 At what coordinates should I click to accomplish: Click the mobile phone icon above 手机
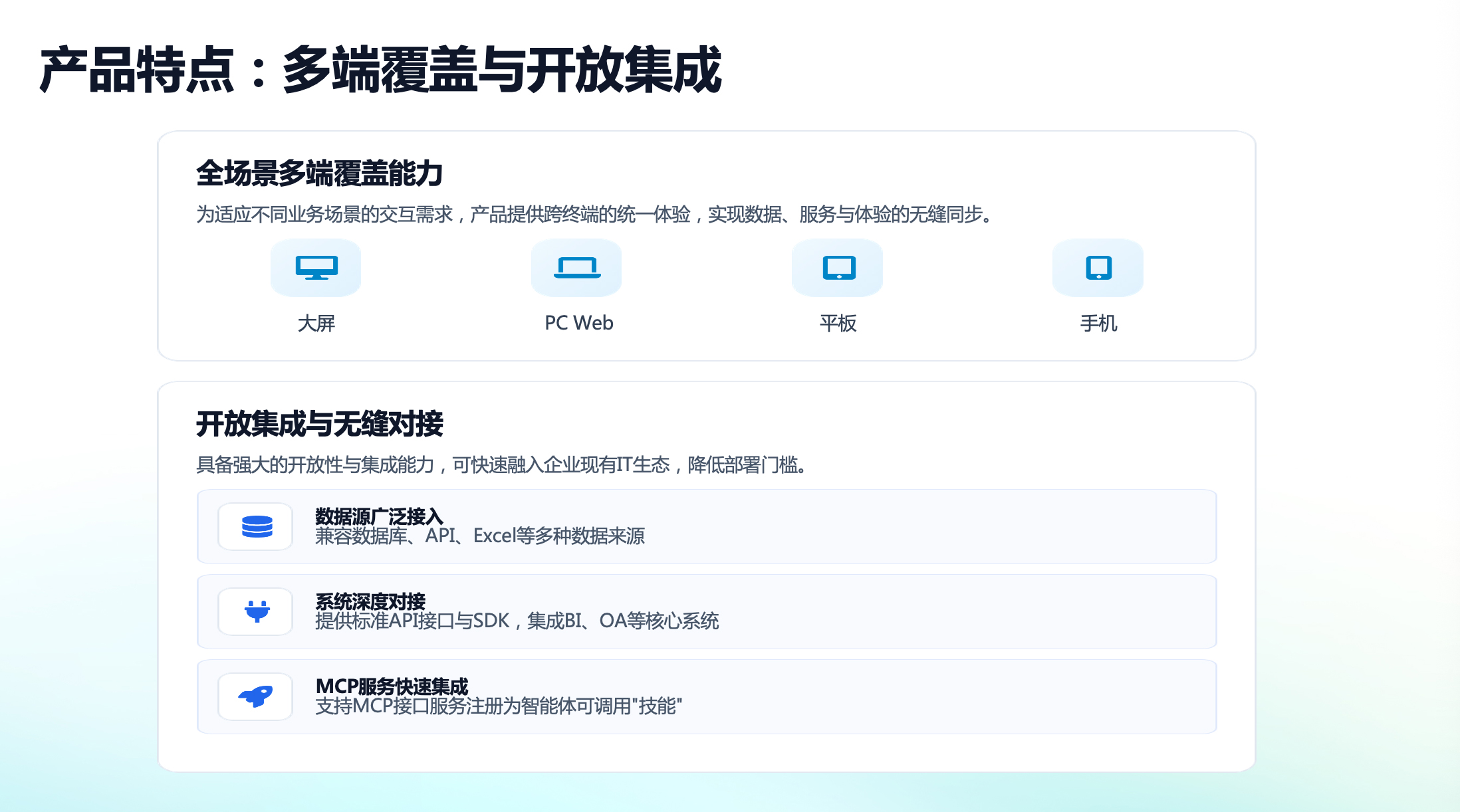1098,267
